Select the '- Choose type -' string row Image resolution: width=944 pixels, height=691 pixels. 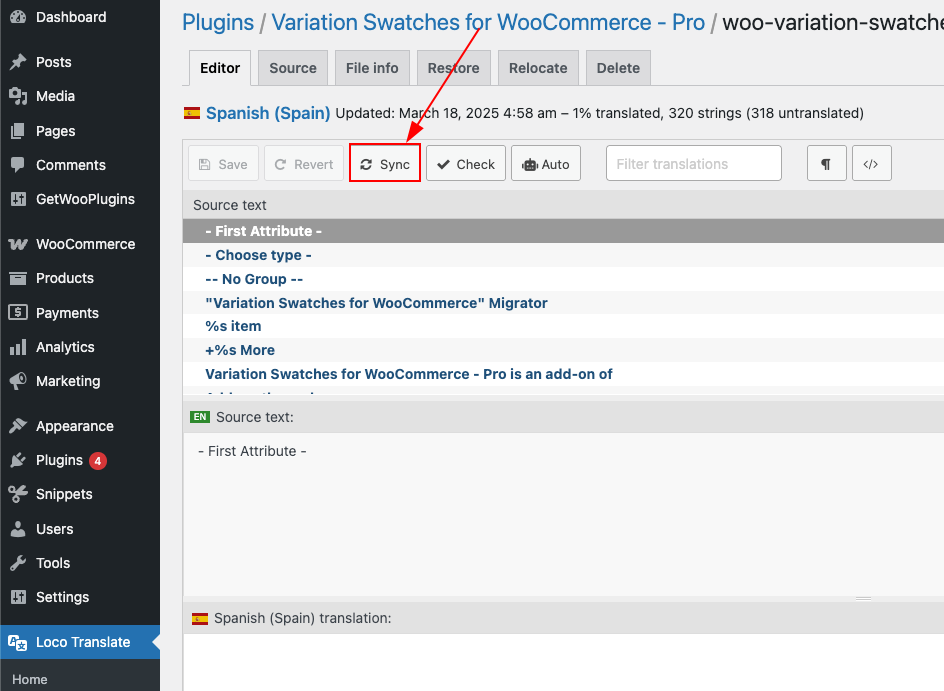pyautogui.click(x=564, y=255)
